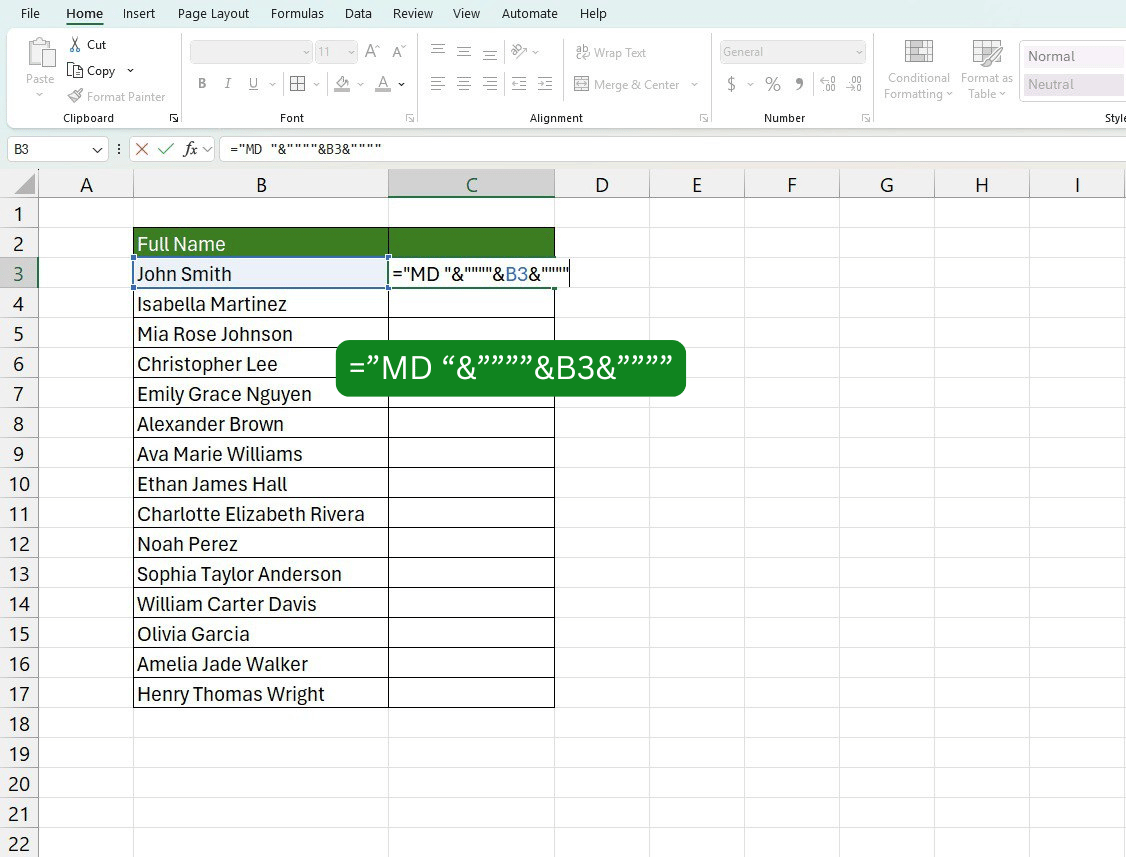The width and height of the screenshot is (1126, 857).
Task: Expand the Merge & Center dropdown
Action: click(694, 84)
